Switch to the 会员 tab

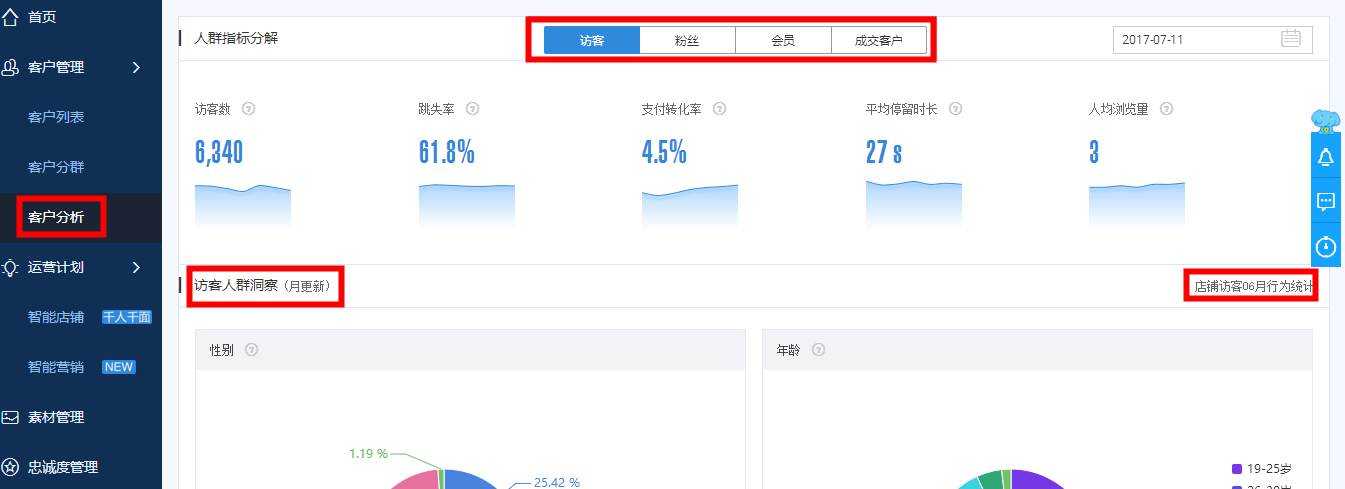(x=783, y=40)
